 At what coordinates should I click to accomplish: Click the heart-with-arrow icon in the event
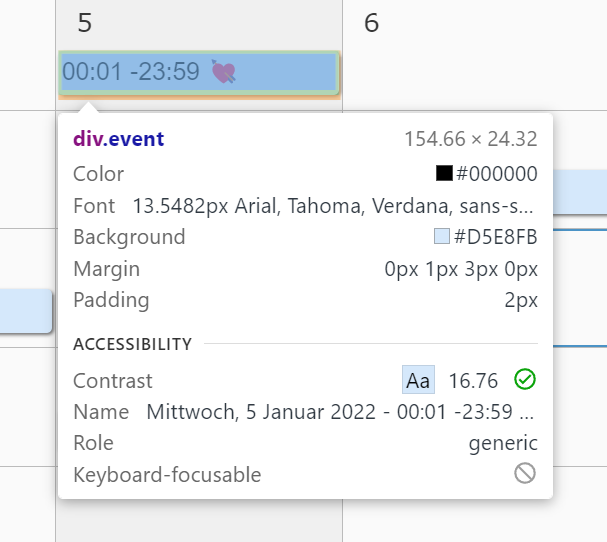point(223,72)
